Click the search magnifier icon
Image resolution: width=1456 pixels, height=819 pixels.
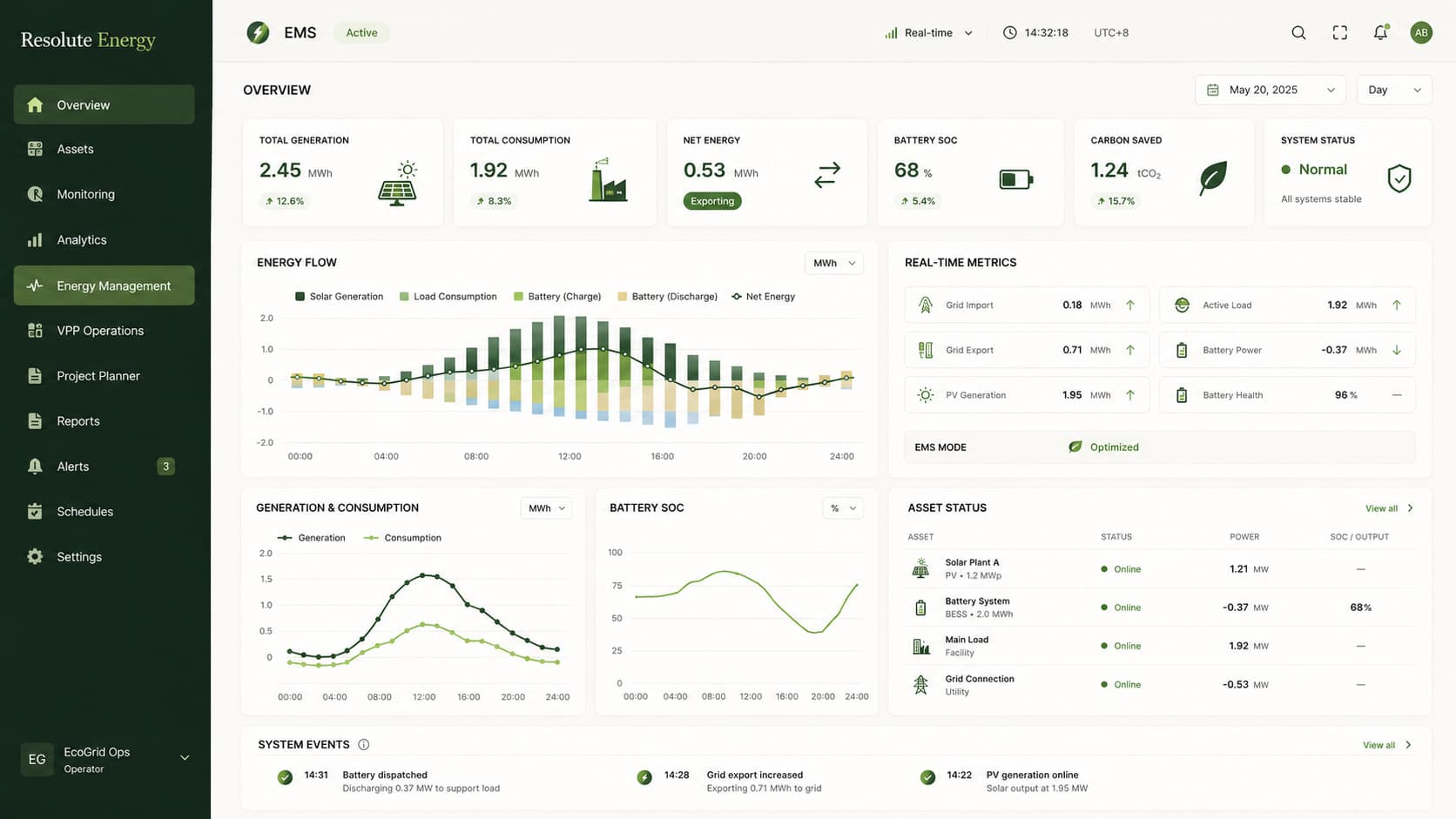1298,33
